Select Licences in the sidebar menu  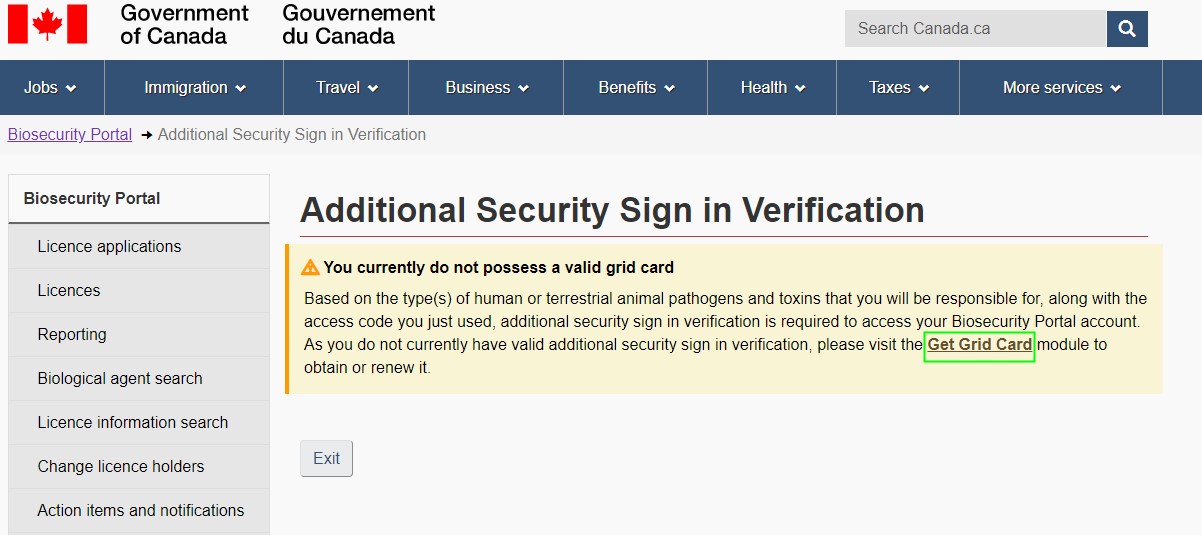pyautogui.click(x=69, y=291)
